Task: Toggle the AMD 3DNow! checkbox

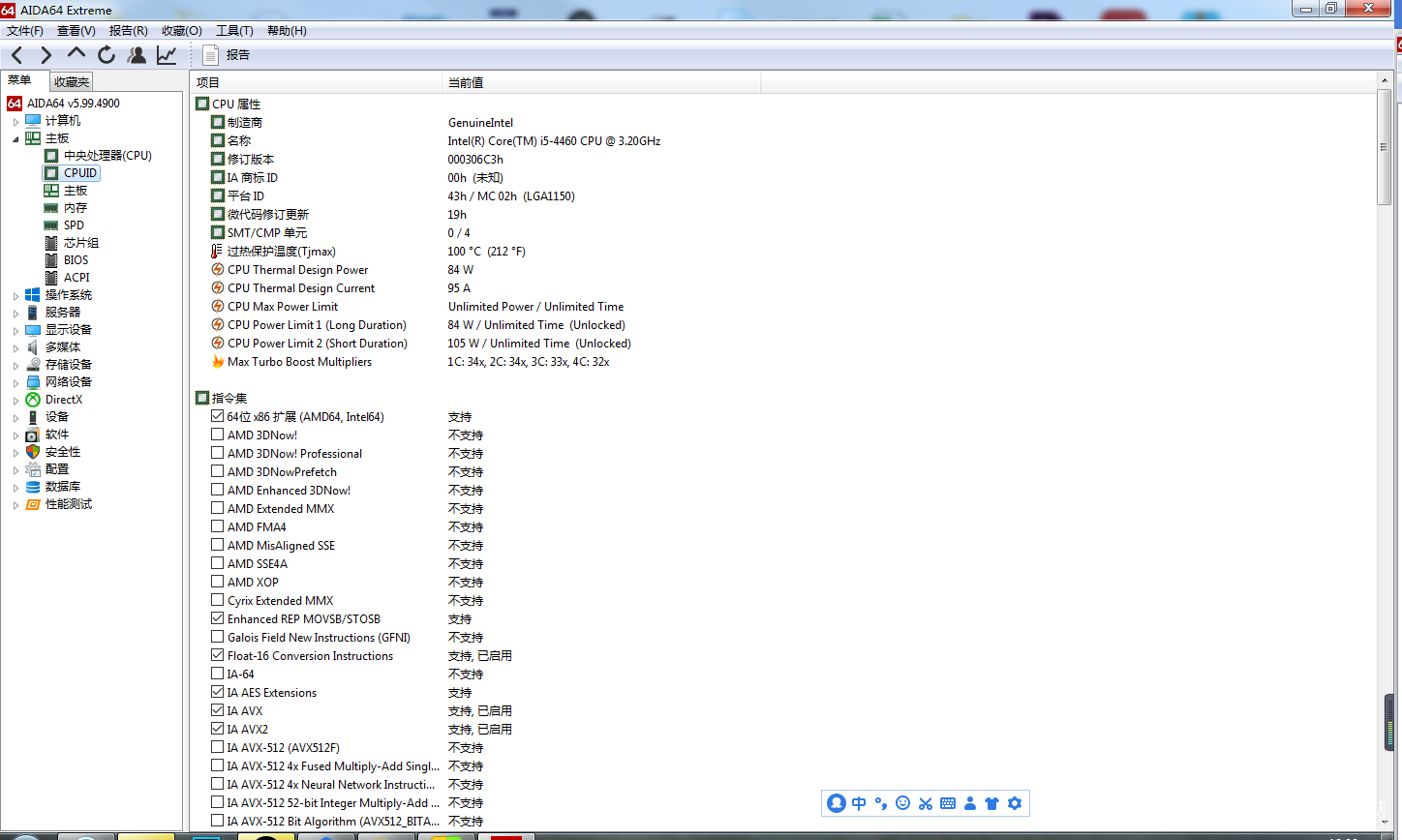Action: click(217, 435)
